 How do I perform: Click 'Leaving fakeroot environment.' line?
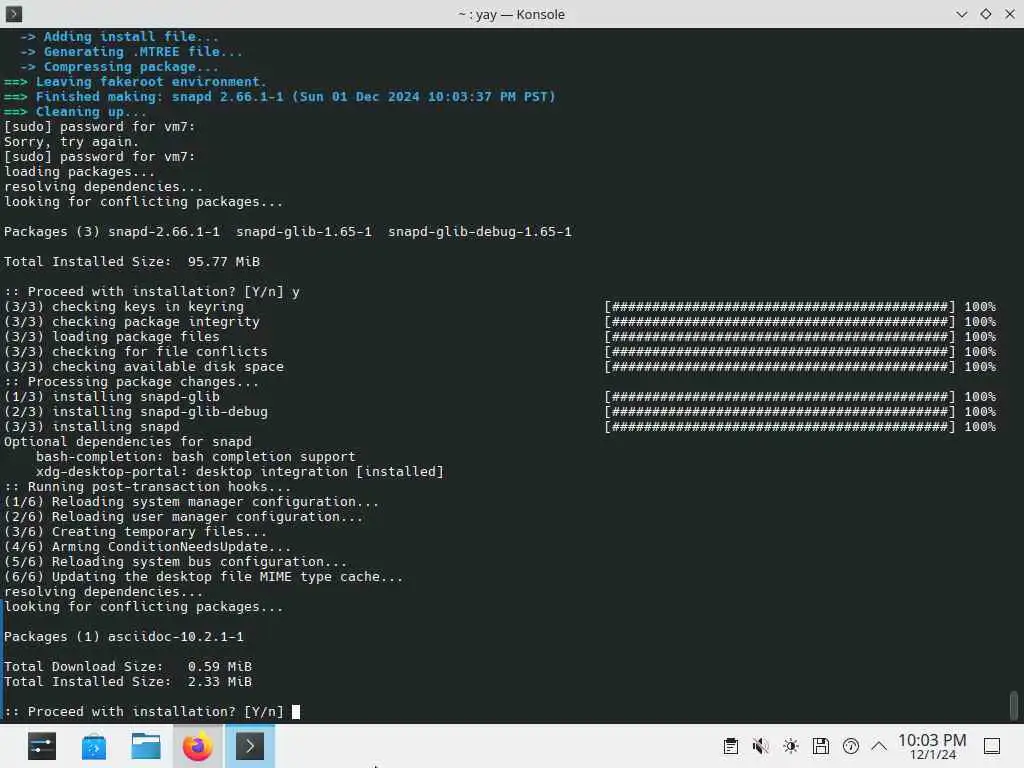point(135,82)
